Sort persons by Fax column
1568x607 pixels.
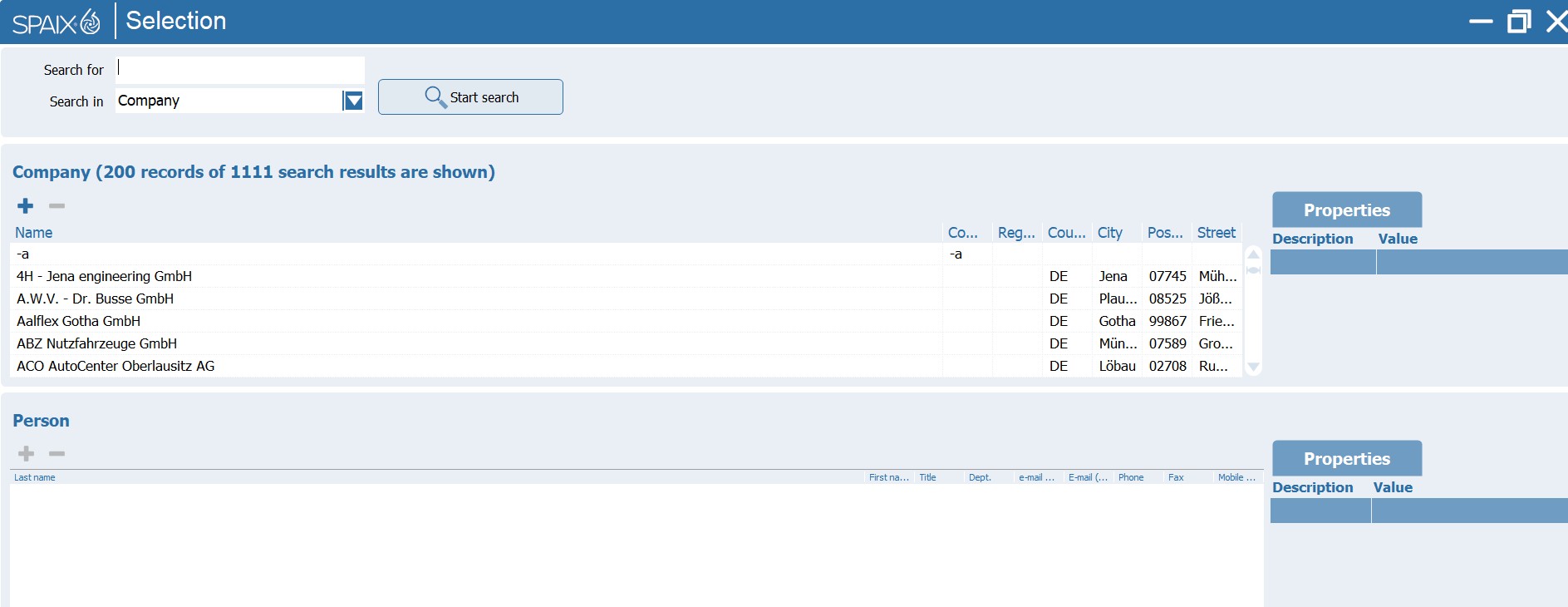(x=1176, y=477)
